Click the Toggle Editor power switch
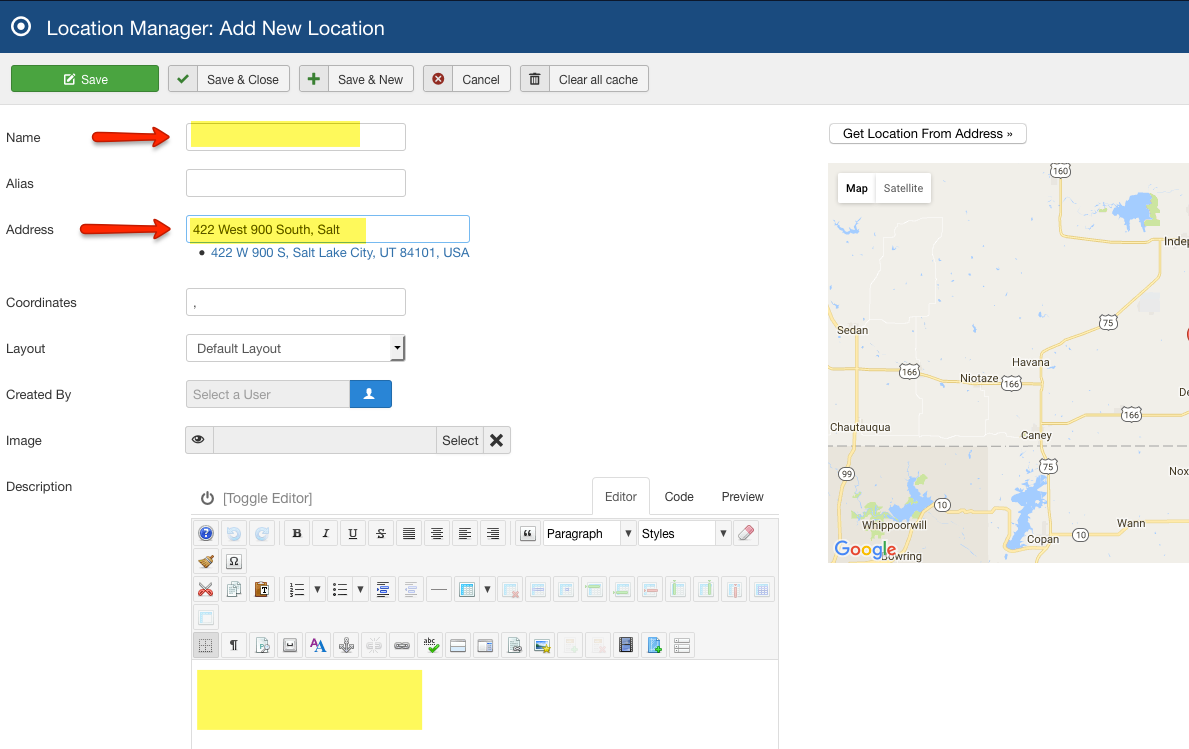 [207, 498]
